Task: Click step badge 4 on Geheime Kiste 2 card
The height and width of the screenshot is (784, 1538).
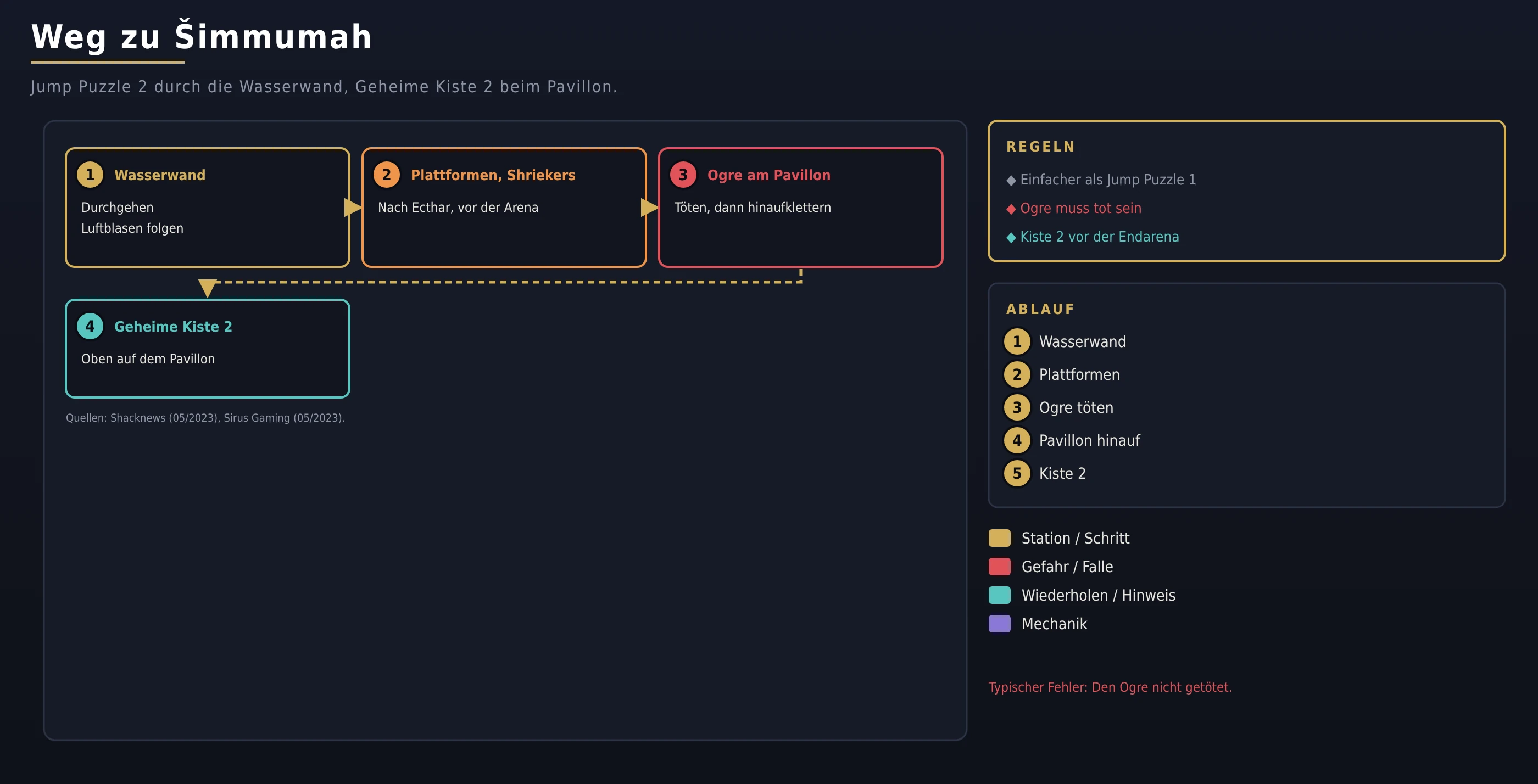Action: click(90, 326)
